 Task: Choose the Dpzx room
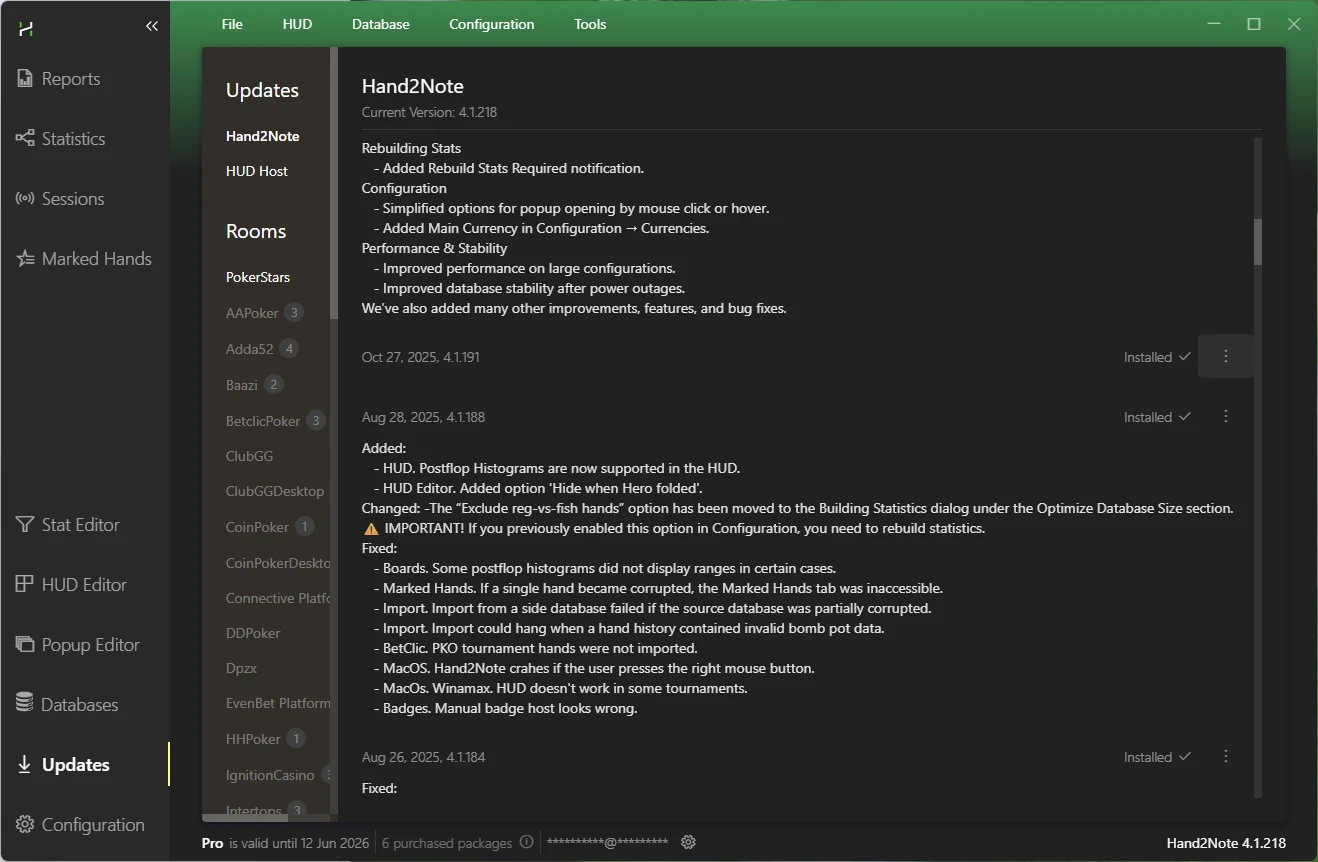point(242,668)
